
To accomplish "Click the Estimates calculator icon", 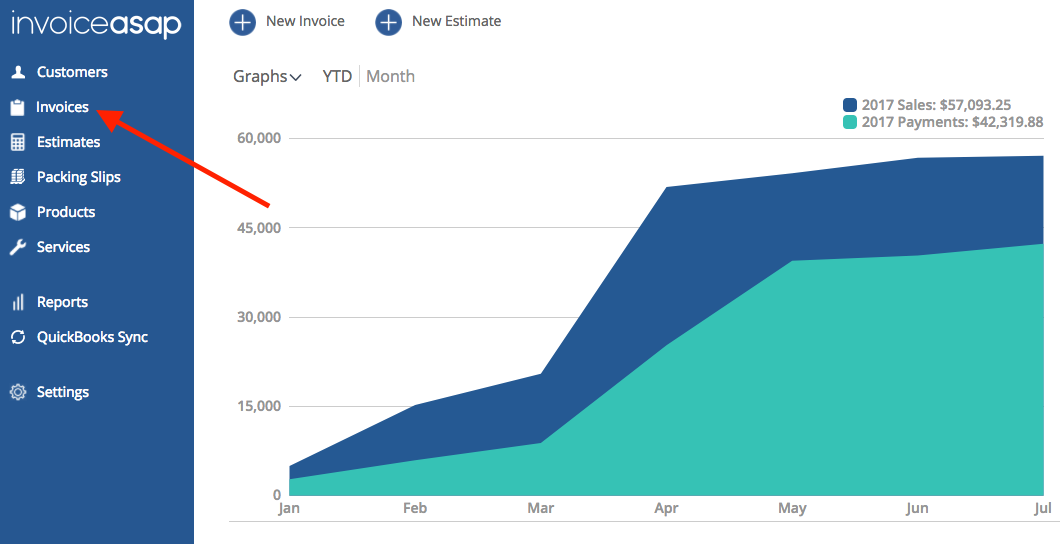I will [x=17, y=142].
